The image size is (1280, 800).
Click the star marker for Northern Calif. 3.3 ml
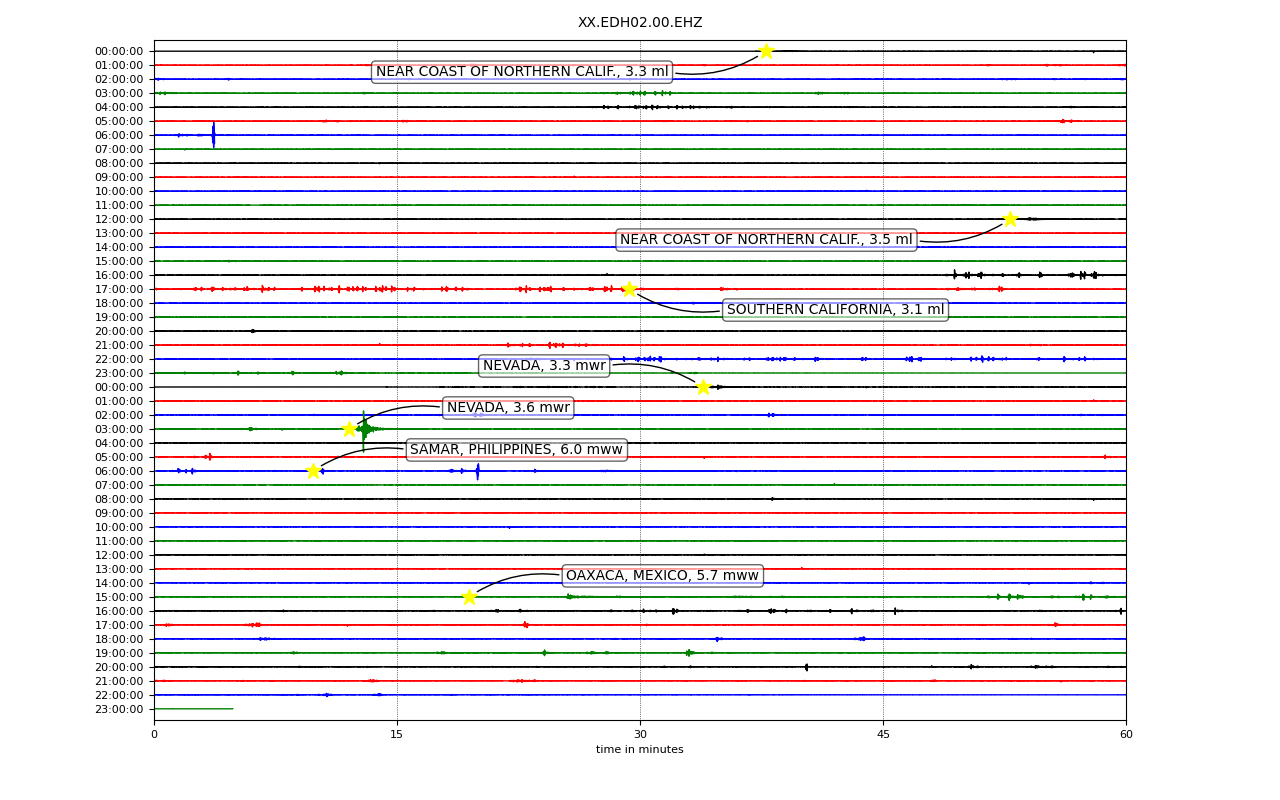766,51
